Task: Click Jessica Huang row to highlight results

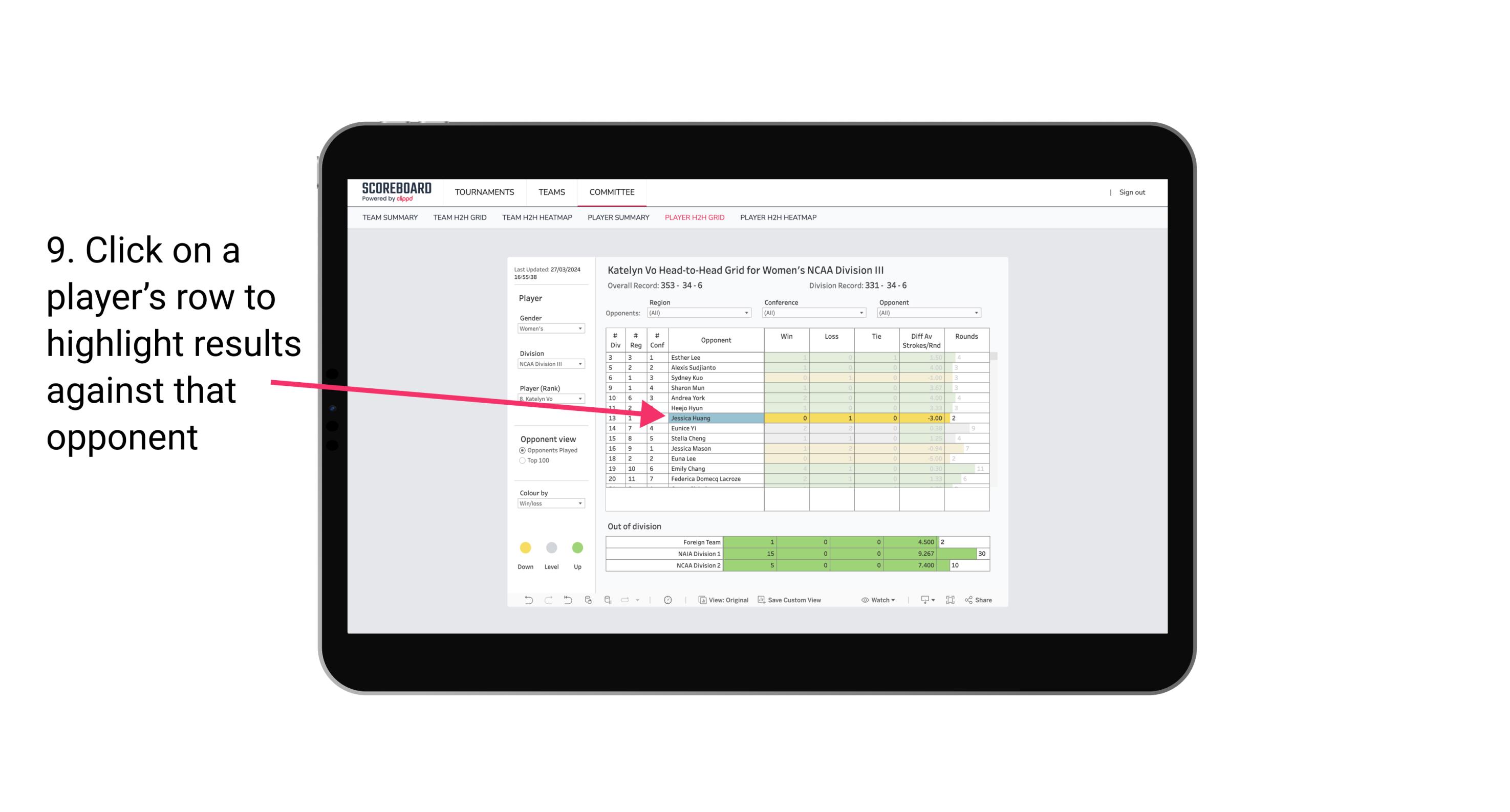Action: coord(711,418)
